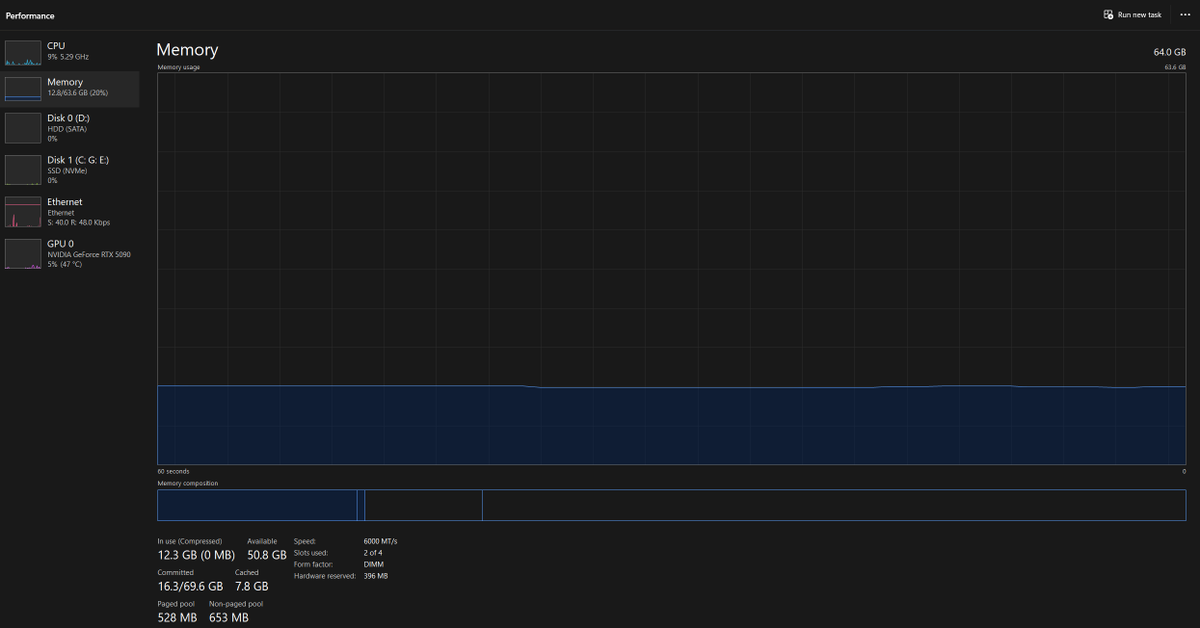Click the Memory mini graph thumbnail

click(23, 88)
